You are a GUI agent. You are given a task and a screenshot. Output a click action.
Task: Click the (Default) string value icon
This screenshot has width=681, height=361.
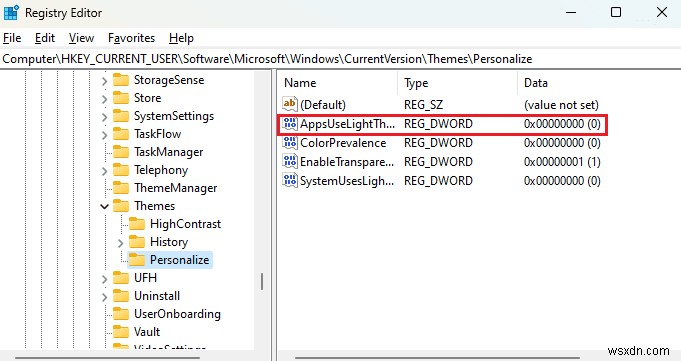(x=290, y=104)
